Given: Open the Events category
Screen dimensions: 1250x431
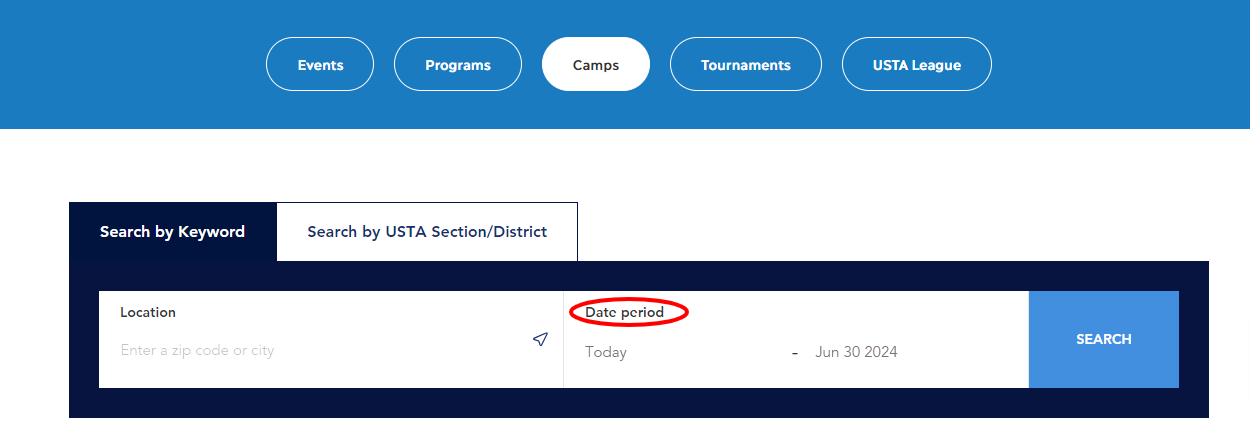Looking at the screenshot, I should pos(320,64).
